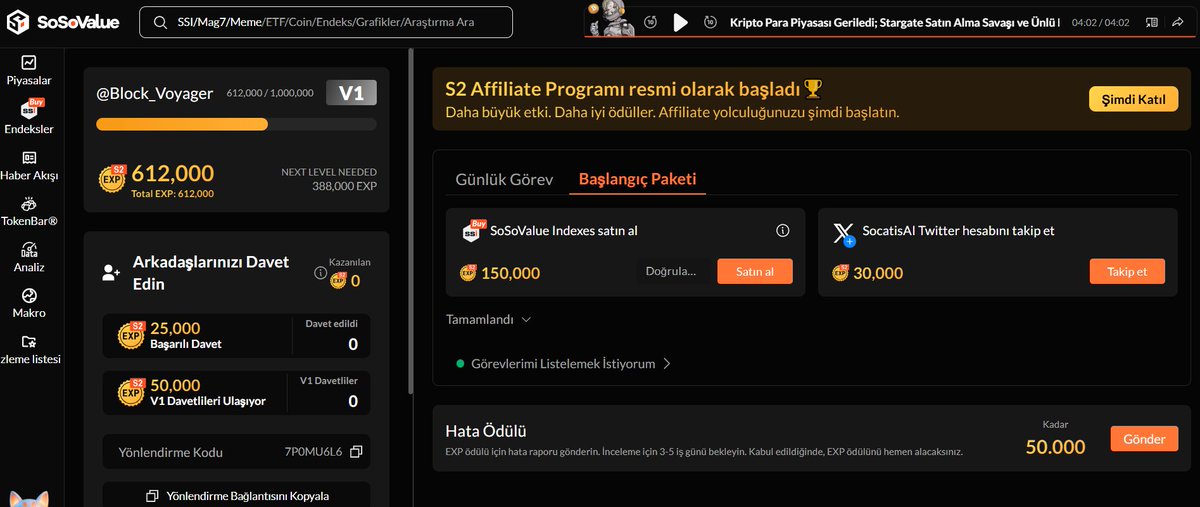Click the invite friends person icon
This screenshot has height=507, width=1200.
point(111,272)
